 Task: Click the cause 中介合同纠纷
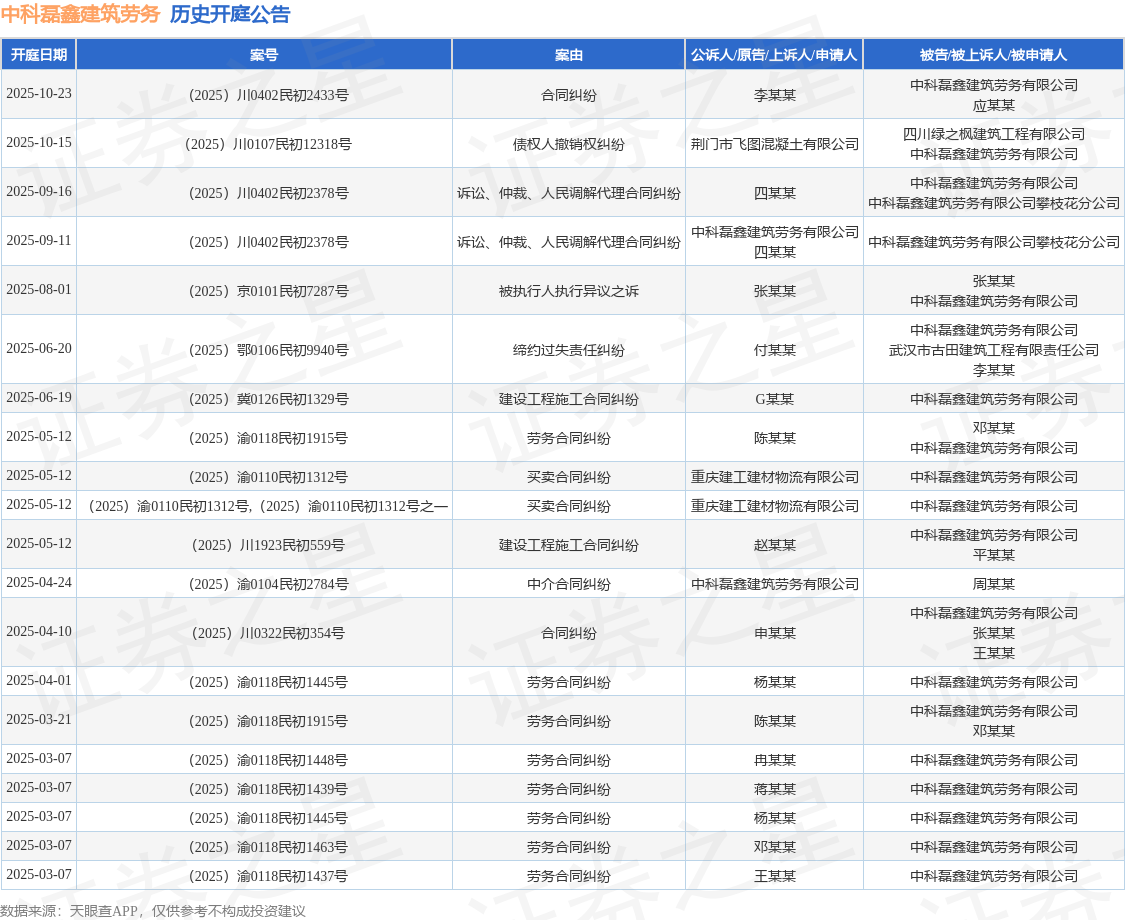coord(568,584)
